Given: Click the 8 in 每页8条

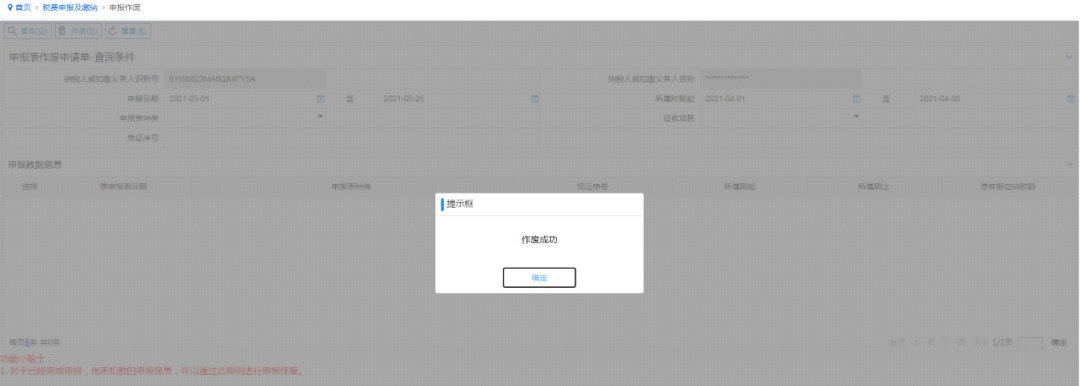Looking at the screenshot, I should (x=27, y=342).
